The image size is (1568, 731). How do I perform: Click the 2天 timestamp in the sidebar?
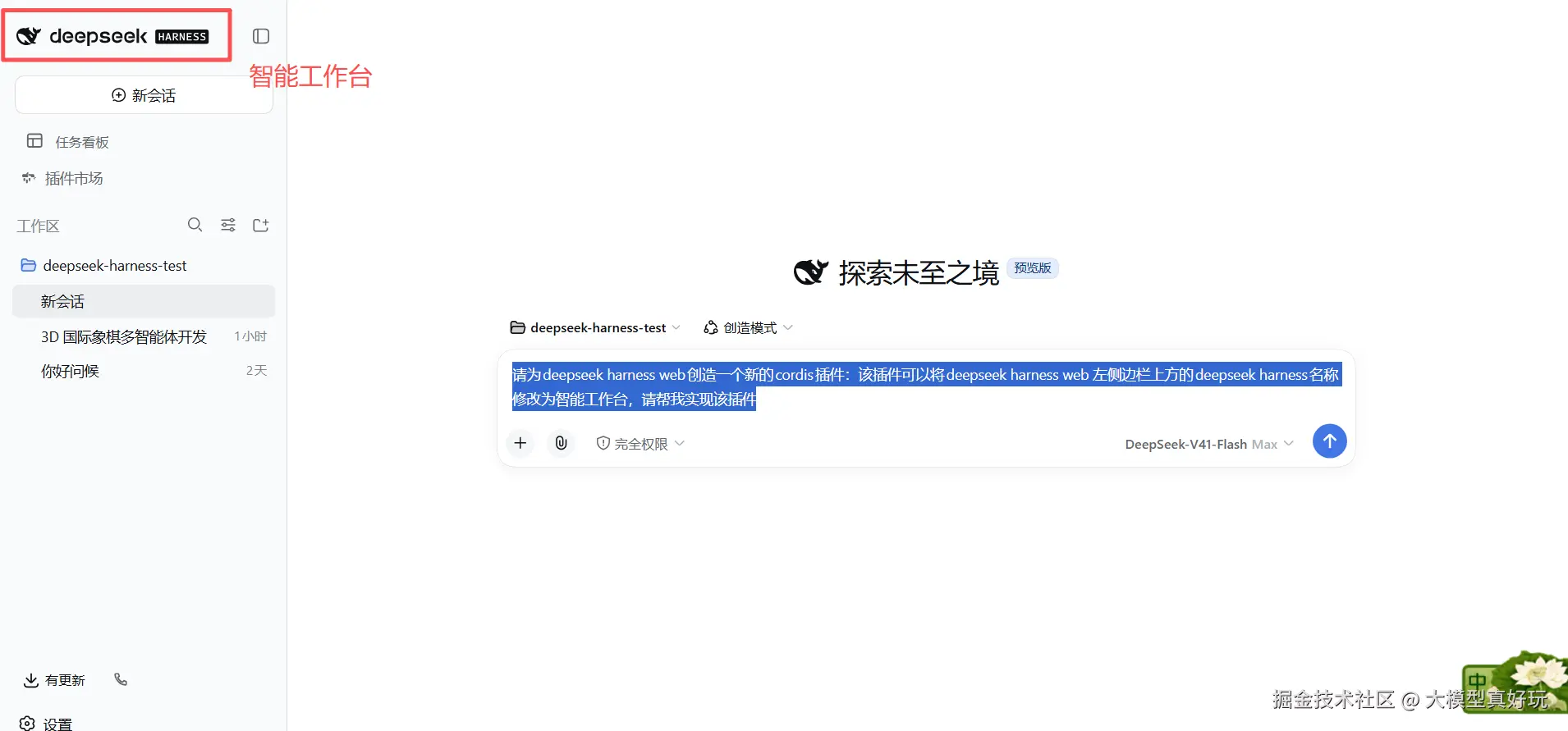coord(257,371)
